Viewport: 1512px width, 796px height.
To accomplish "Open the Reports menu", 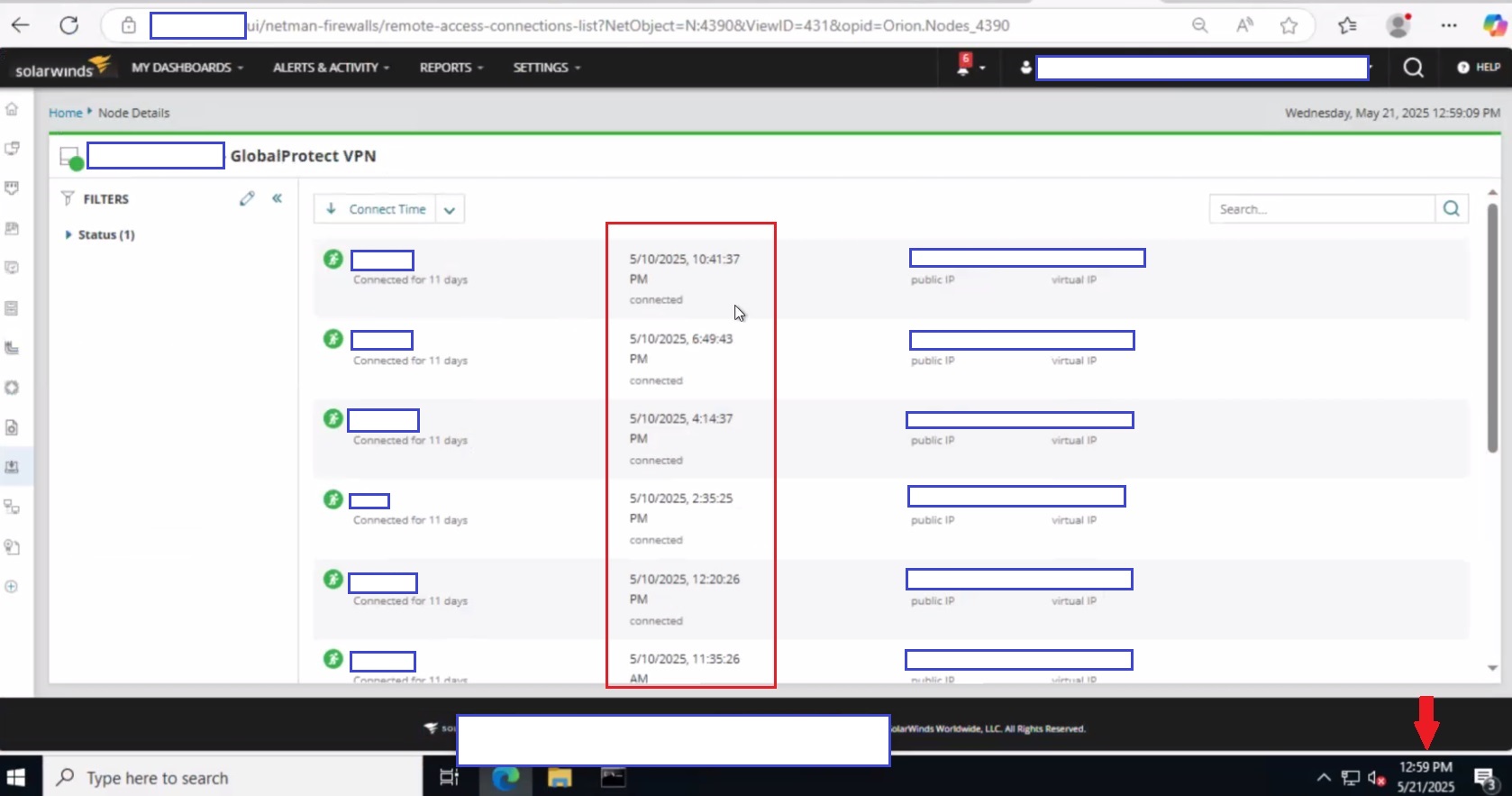I will 451,68.
